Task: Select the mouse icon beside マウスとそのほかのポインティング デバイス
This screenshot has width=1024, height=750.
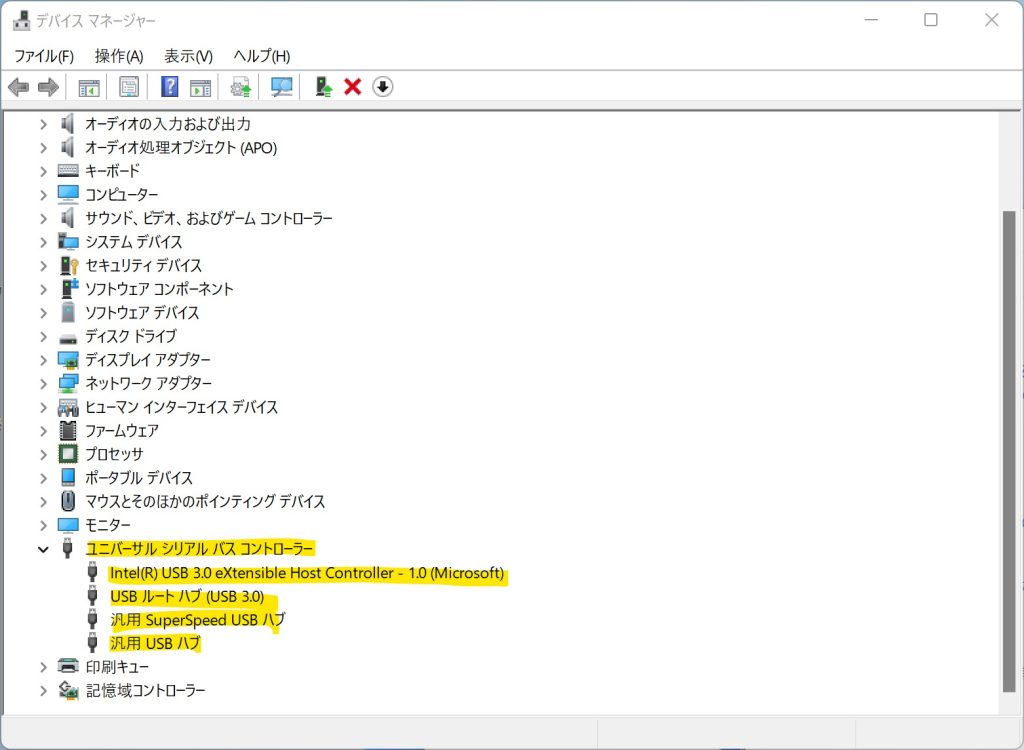Action: point(68,501)
